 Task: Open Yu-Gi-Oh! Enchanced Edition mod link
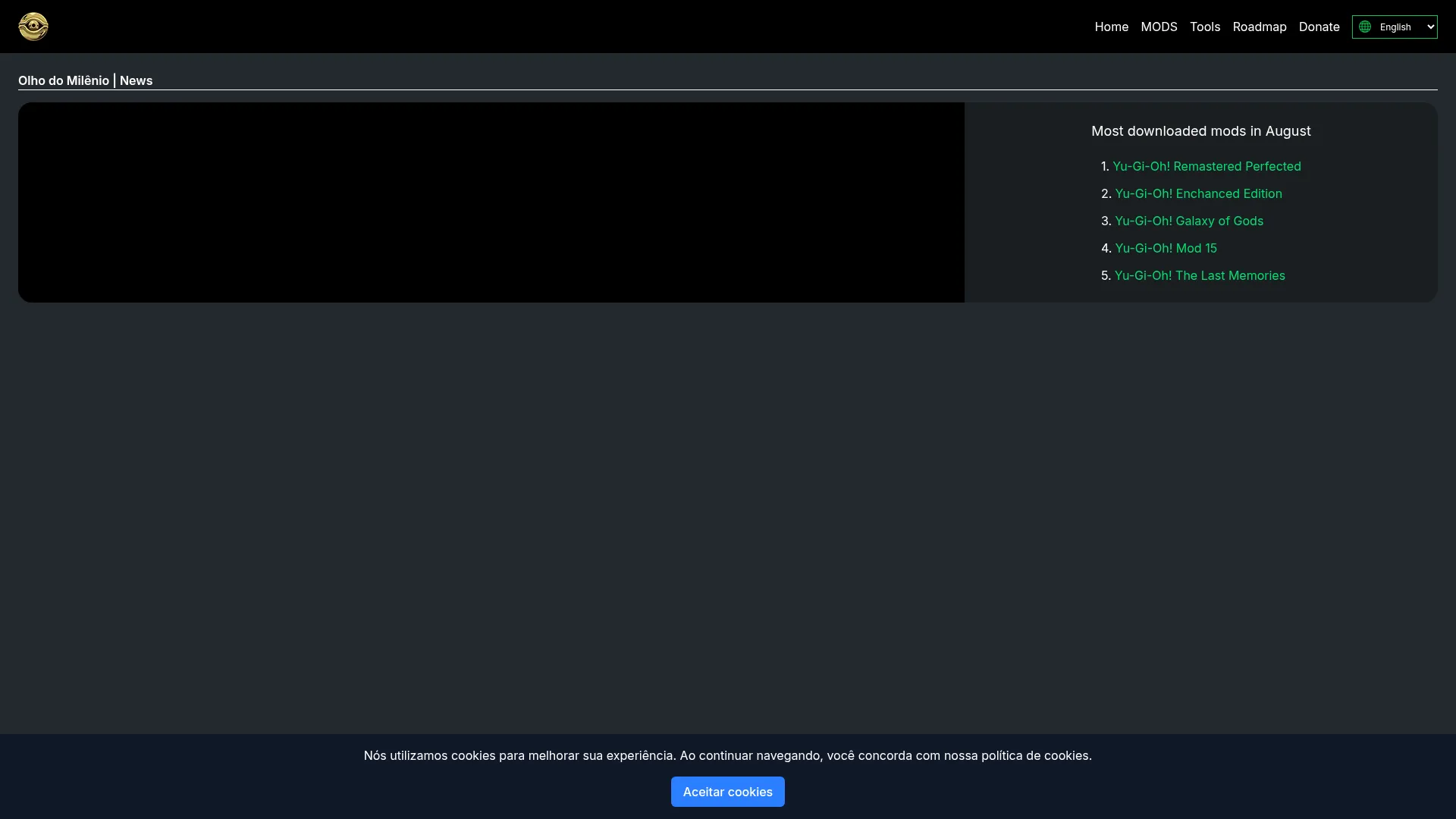pos(1198,193)
